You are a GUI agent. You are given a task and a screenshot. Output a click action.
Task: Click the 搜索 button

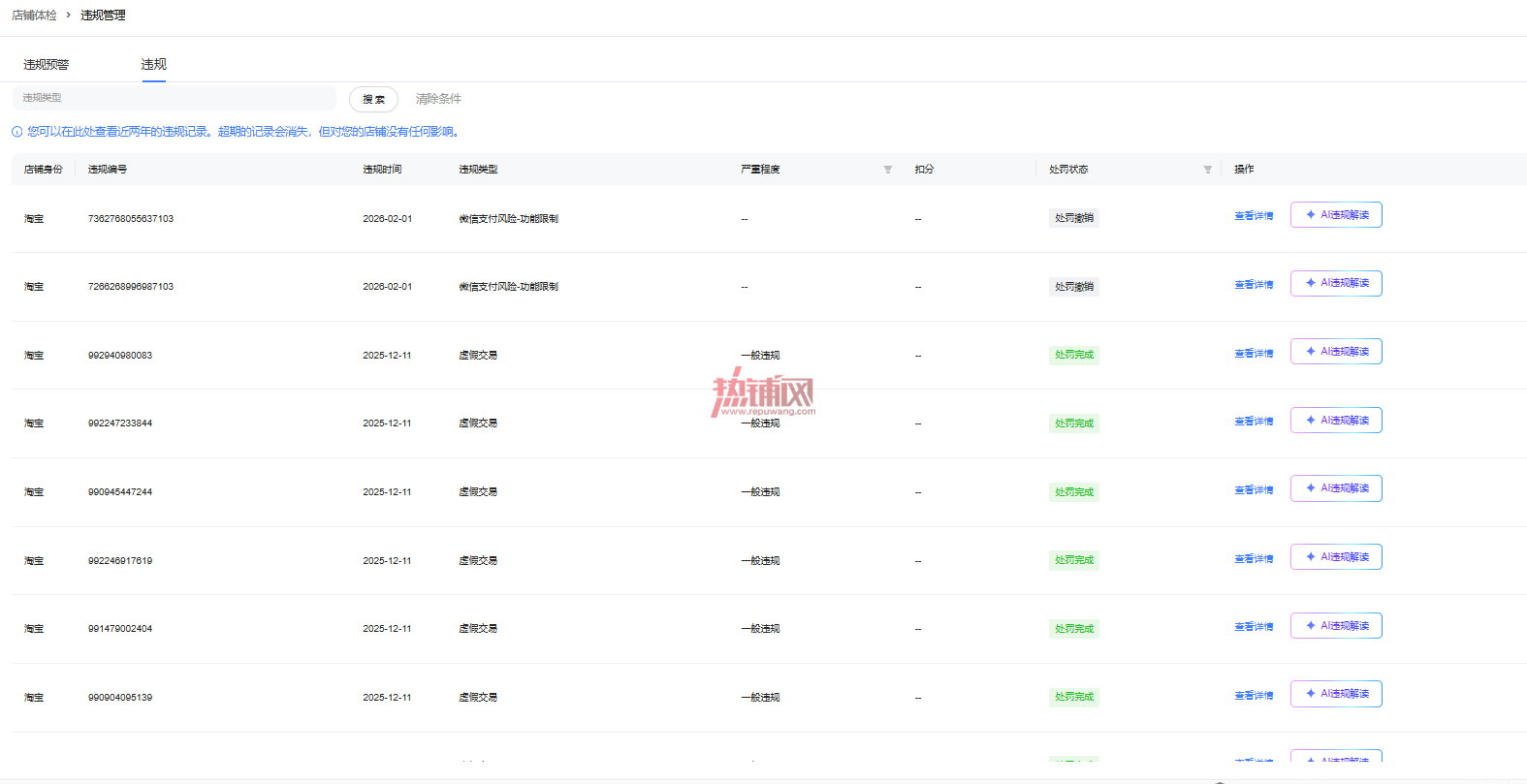click(373, 99)
